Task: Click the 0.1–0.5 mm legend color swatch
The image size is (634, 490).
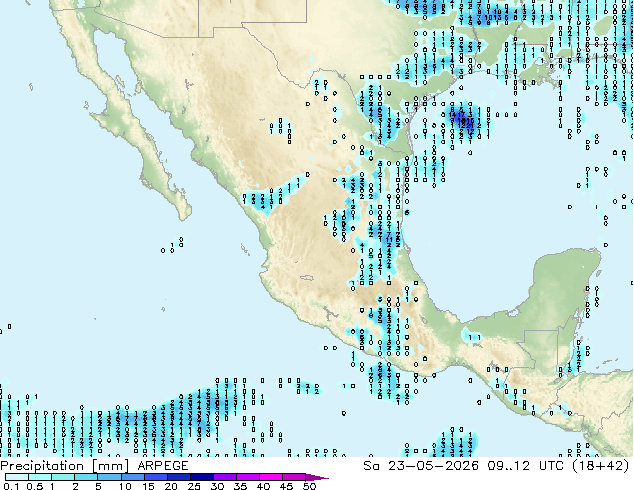Action: pos(17,477)
